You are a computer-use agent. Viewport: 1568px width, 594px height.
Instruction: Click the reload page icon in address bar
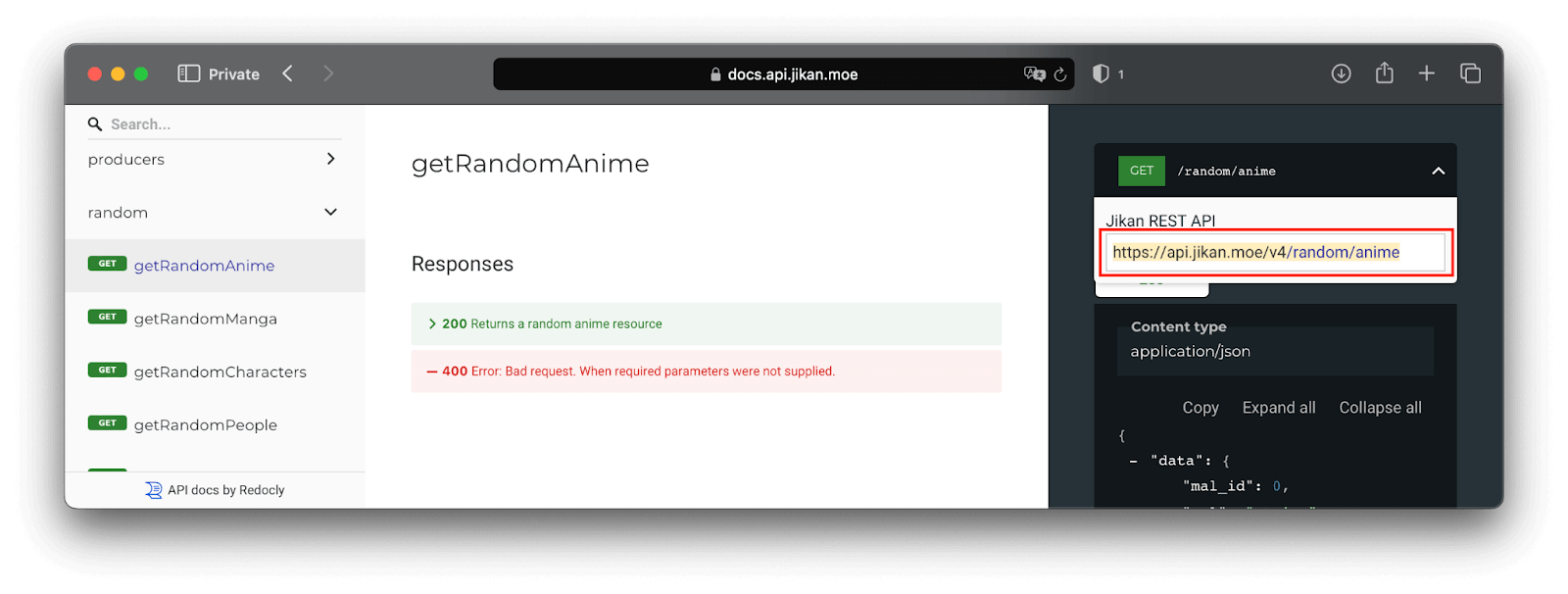pyautogui.click(x=1061, y=74)
